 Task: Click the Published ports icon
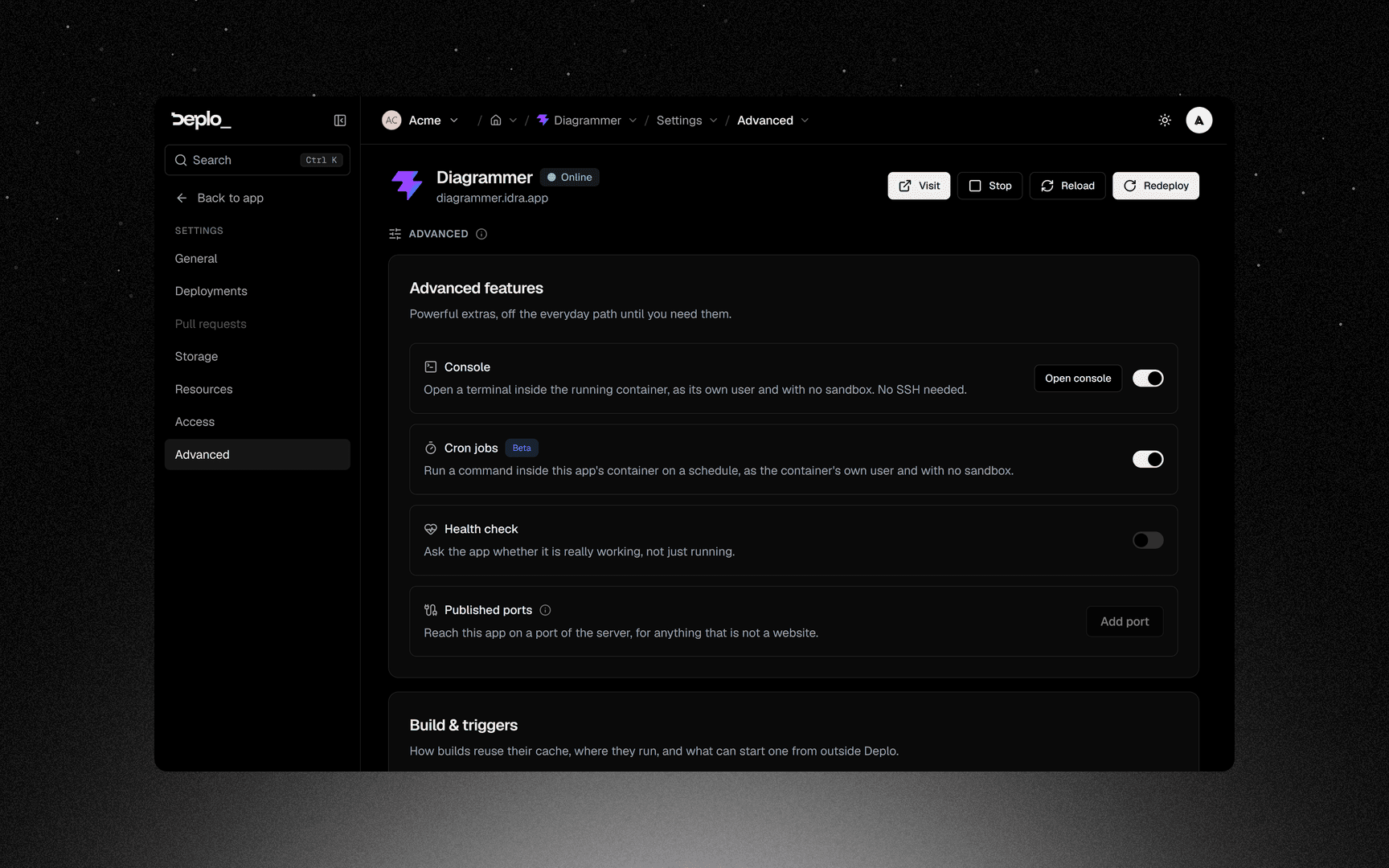431,610
